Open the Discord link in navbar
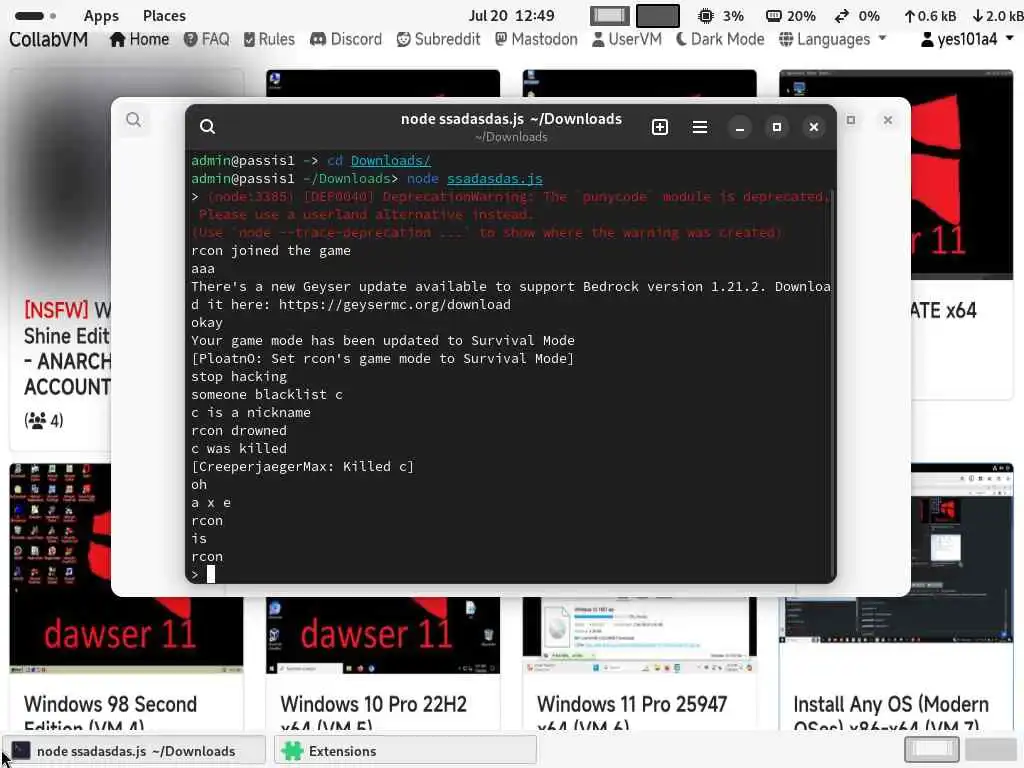 [x=345, y=39]
